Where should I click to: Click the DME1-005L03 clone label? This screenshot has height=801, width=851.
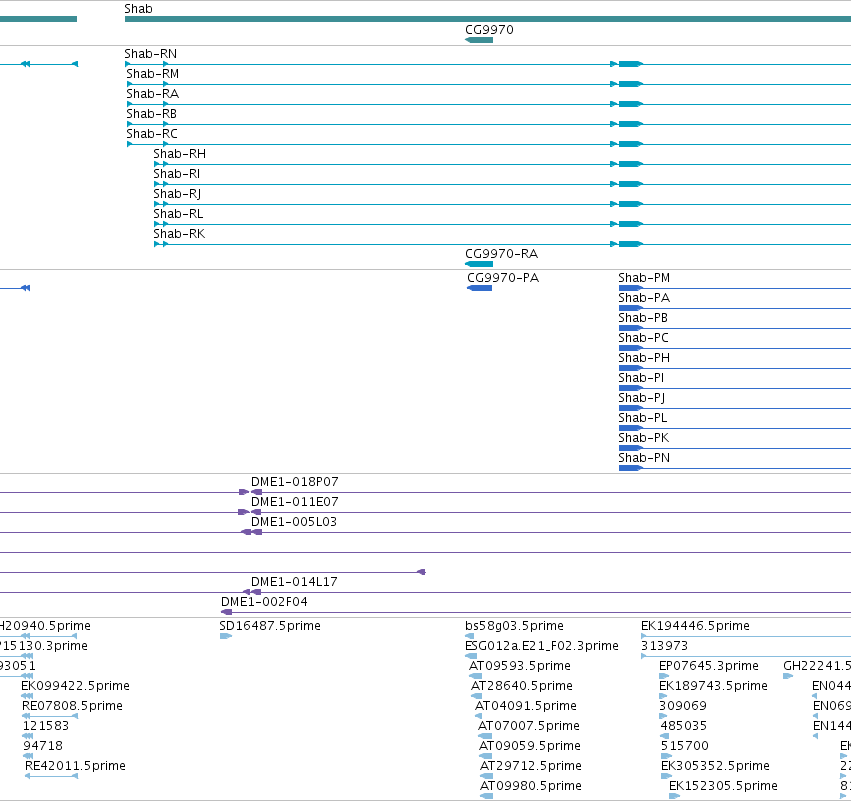pos(294,522)
